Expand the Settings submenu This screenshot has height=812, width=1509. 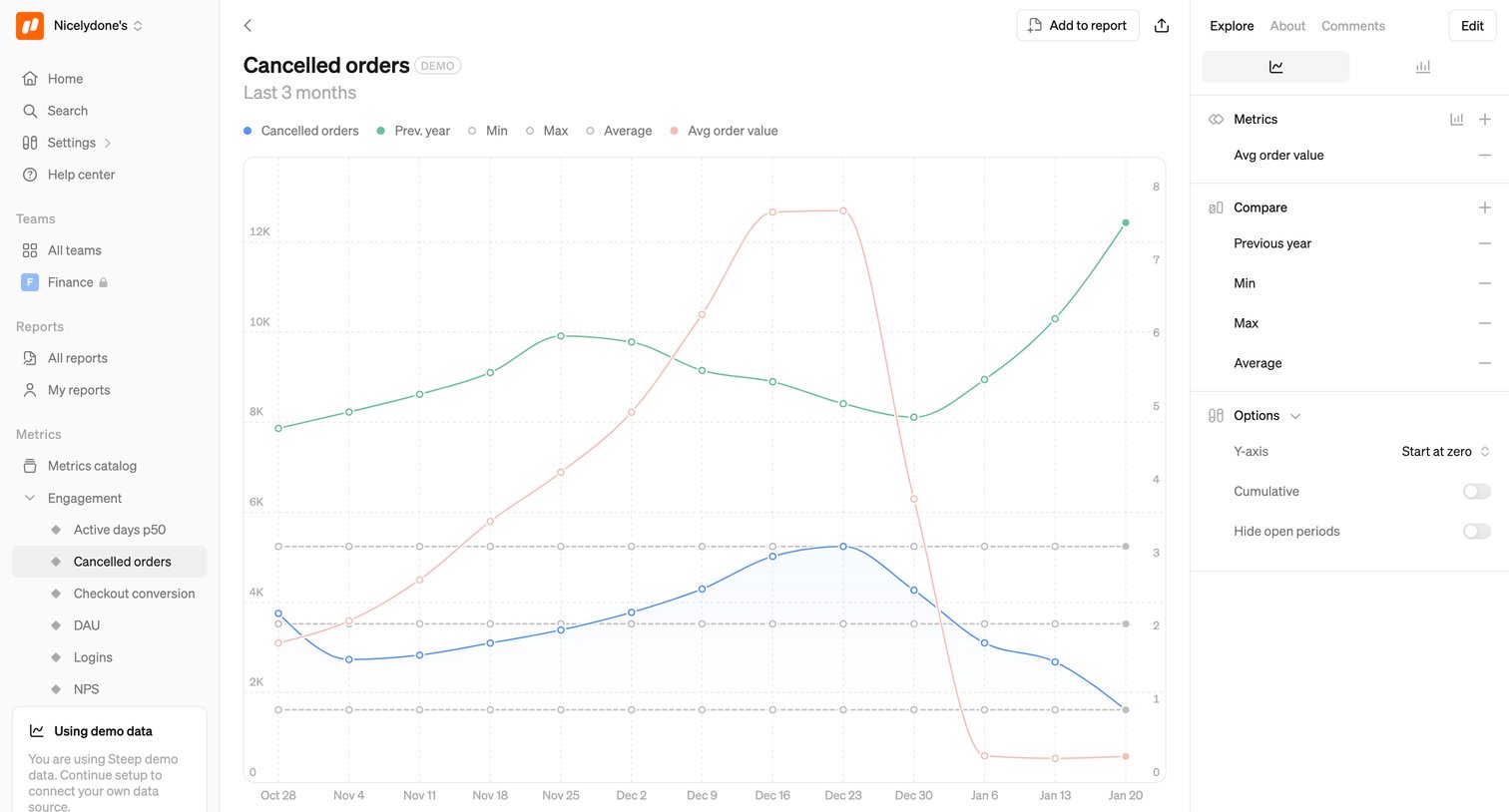(108, 143)
